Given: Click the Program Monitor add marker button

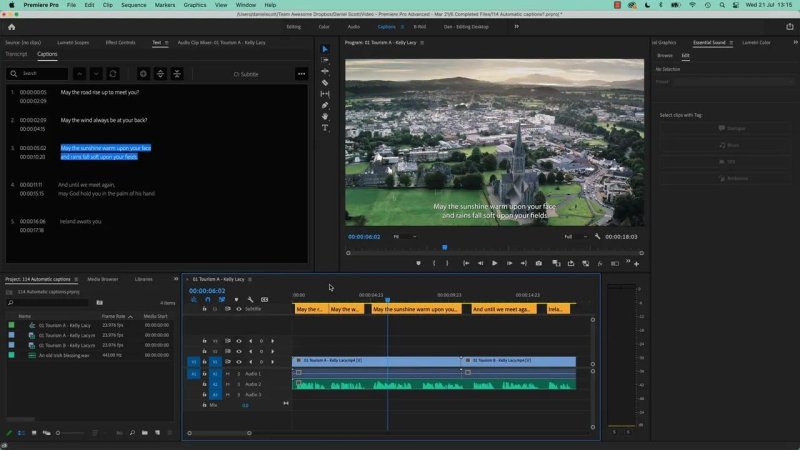Looking at the screenshot, I should [x=418, y=263].
